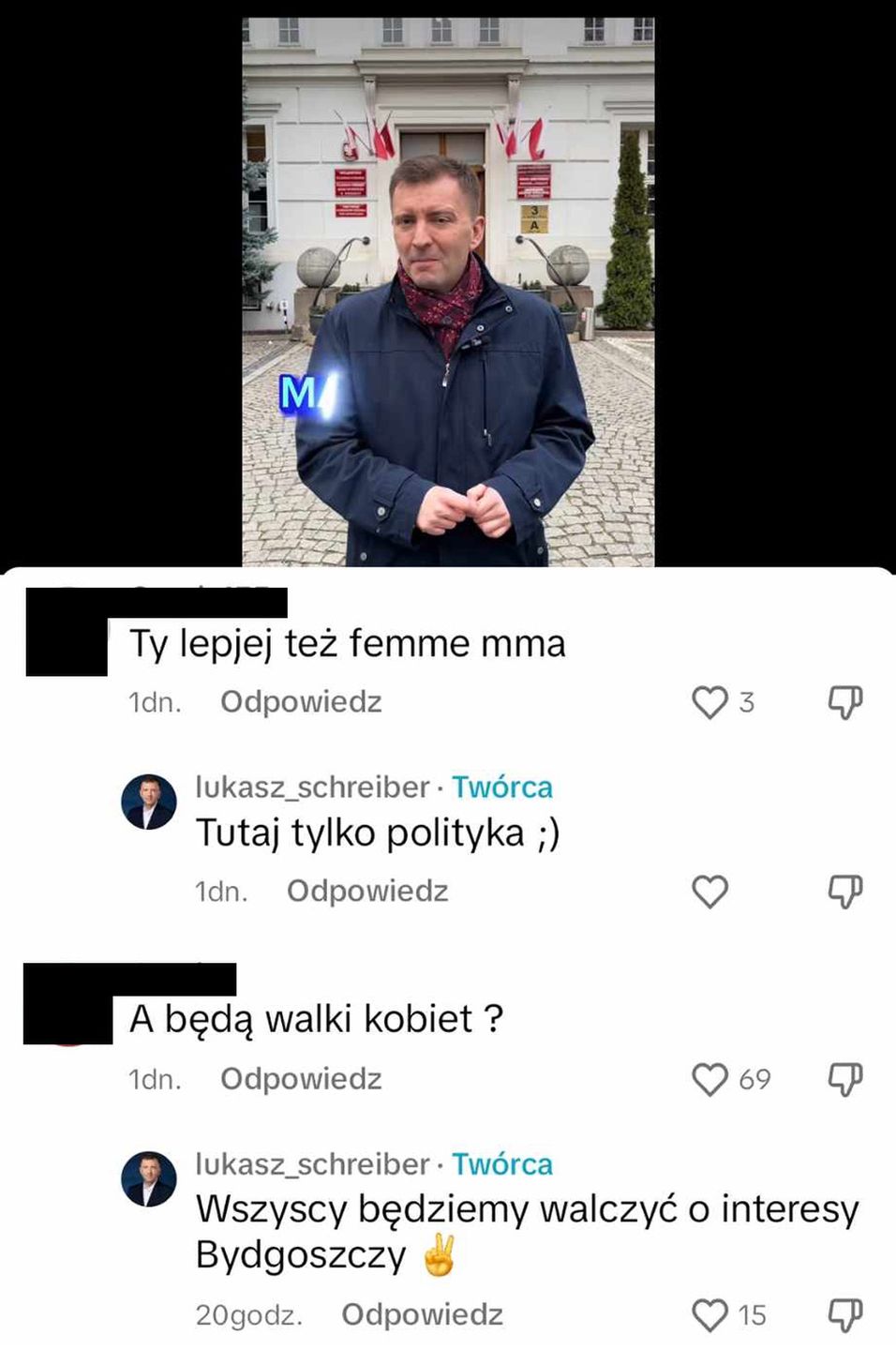Viewport: 896px width, 1350px height.
Task: Tap the 'Twórca' label on first reply
Action: [x=502, y=787]
